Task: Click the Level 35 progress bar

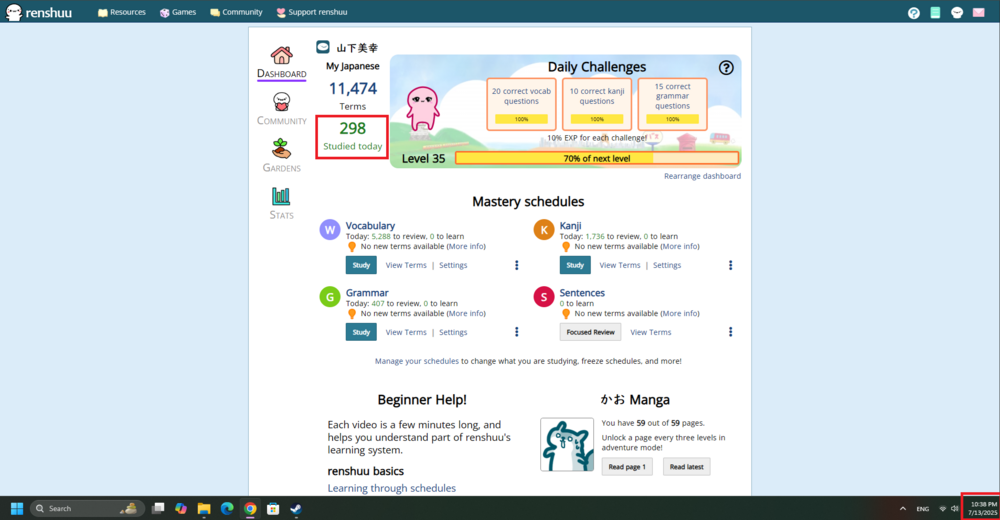Action: (597, 158)
